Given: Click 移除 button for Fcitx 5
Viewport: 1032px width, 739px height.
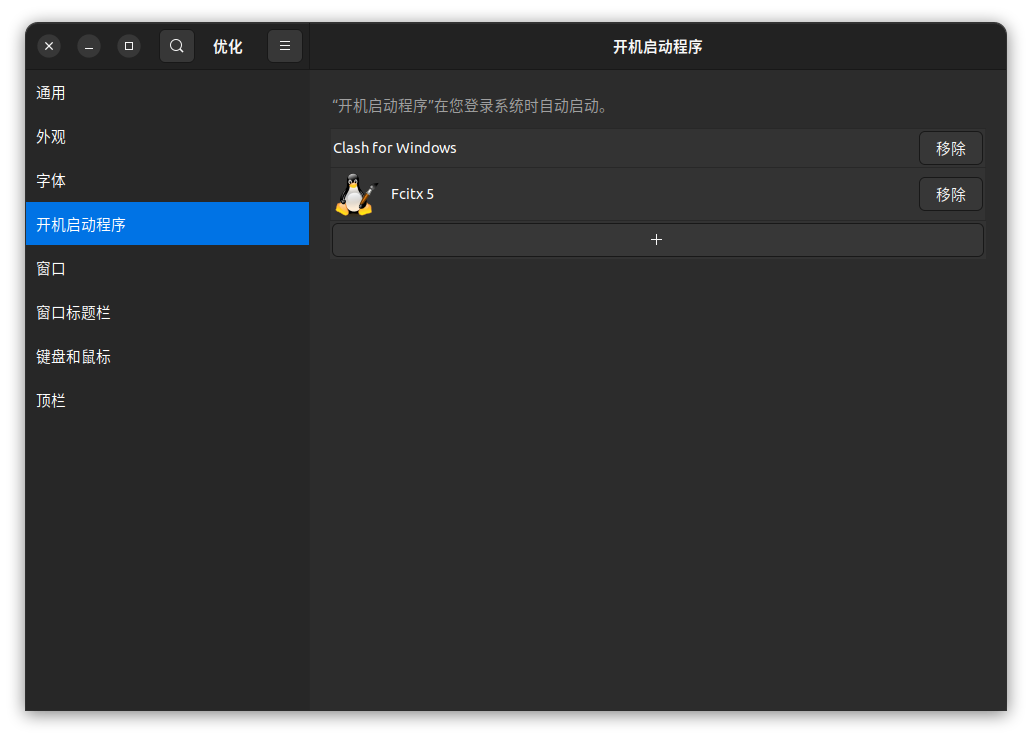Looking at the screenshot, I should (950, 194).
